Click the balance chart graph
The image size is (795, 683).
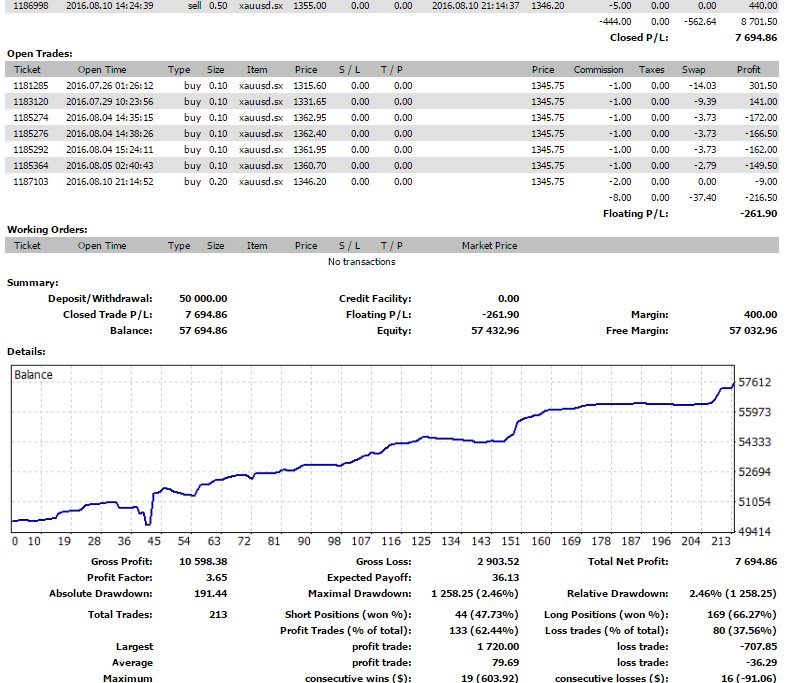[373, 449]
